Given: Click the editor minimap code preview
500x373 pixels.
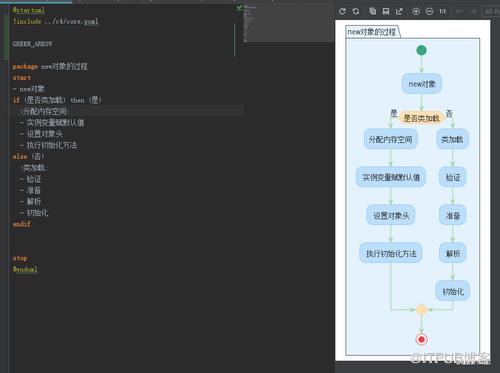Looking at the screenshot, I should [250, 23].
